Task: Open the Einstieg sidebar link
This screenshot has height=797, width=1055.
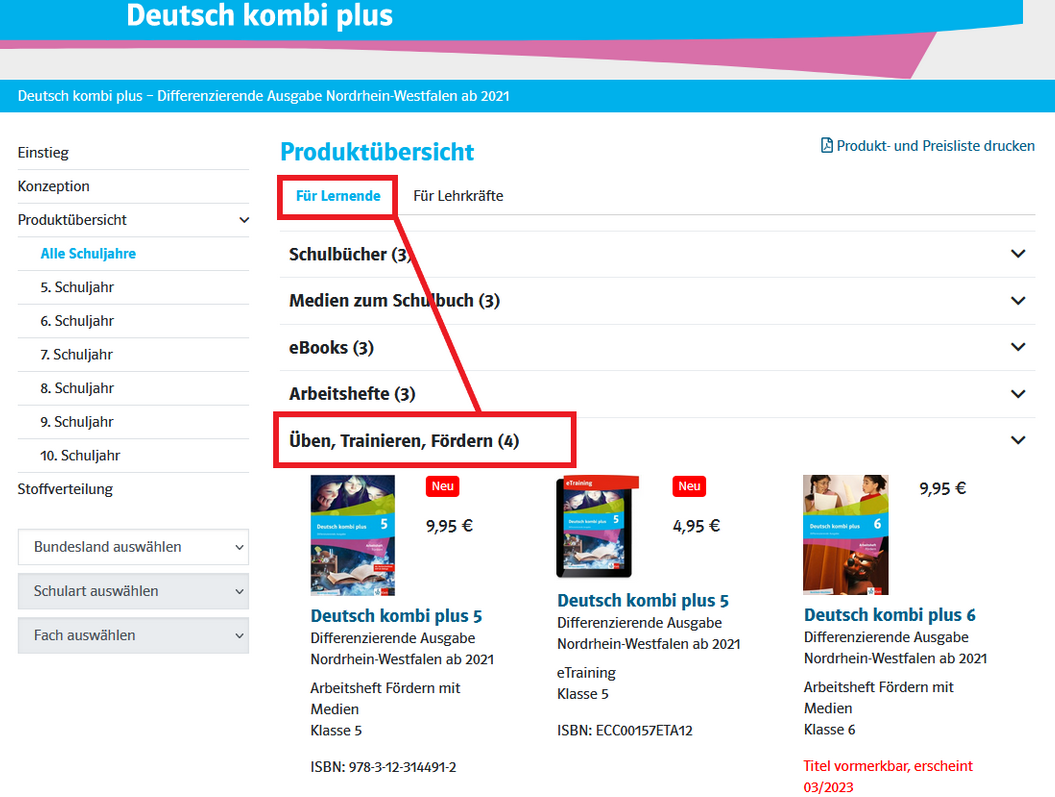Action: (x=43, y=153)
